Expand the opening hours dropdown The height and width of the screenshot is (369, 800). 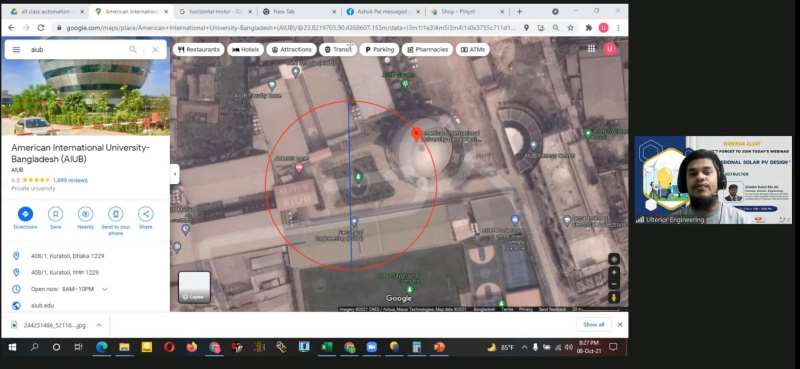coord(105,289)
